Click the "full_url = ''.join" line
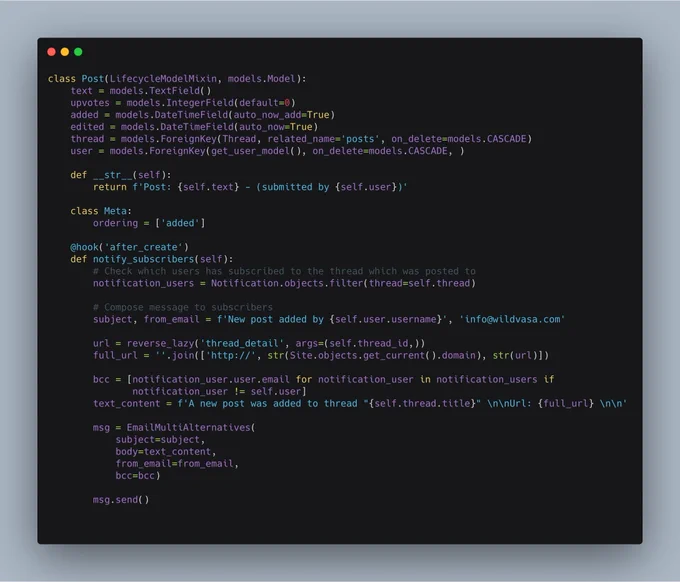Screen dimensions: 680x582 pos(321,356)
